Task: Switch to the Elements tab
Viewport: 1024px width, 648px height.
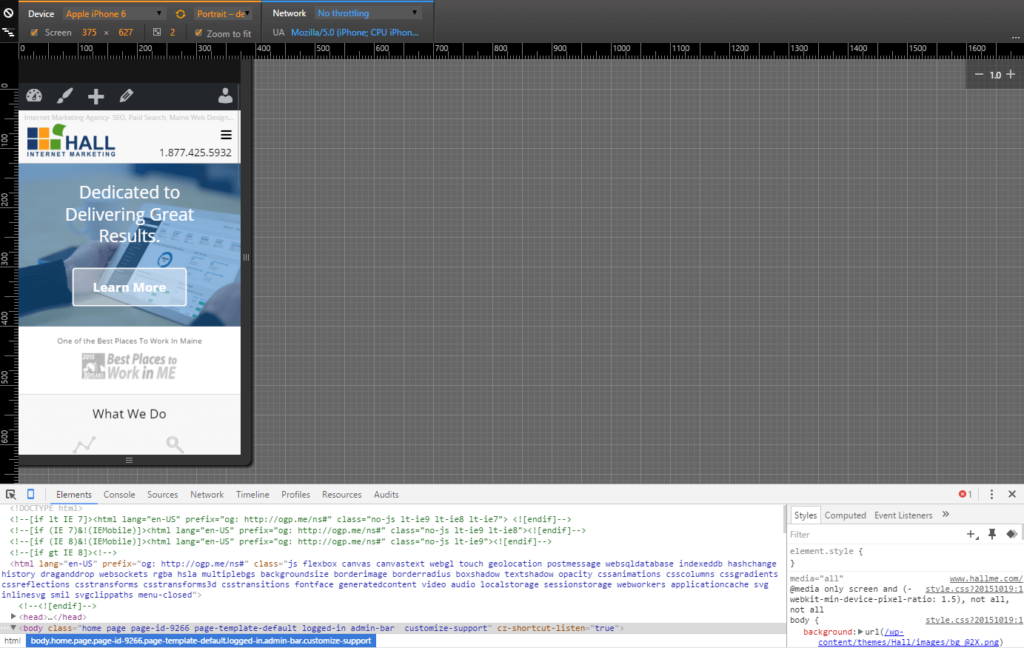Action: (x=74, y=494)
